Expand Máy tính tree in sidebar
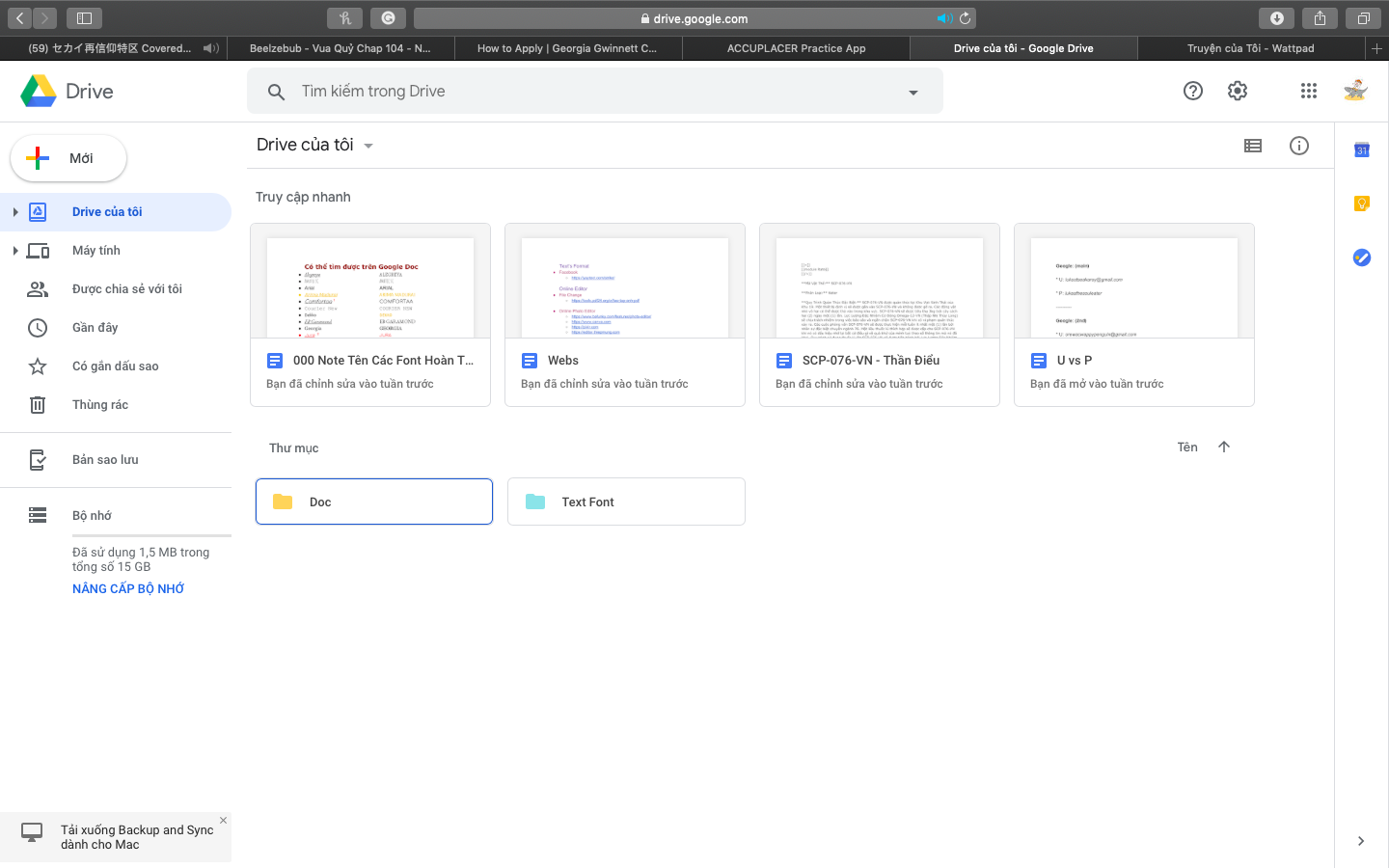This screenshot has height=868, width=1389. click(x=15, y=251)
